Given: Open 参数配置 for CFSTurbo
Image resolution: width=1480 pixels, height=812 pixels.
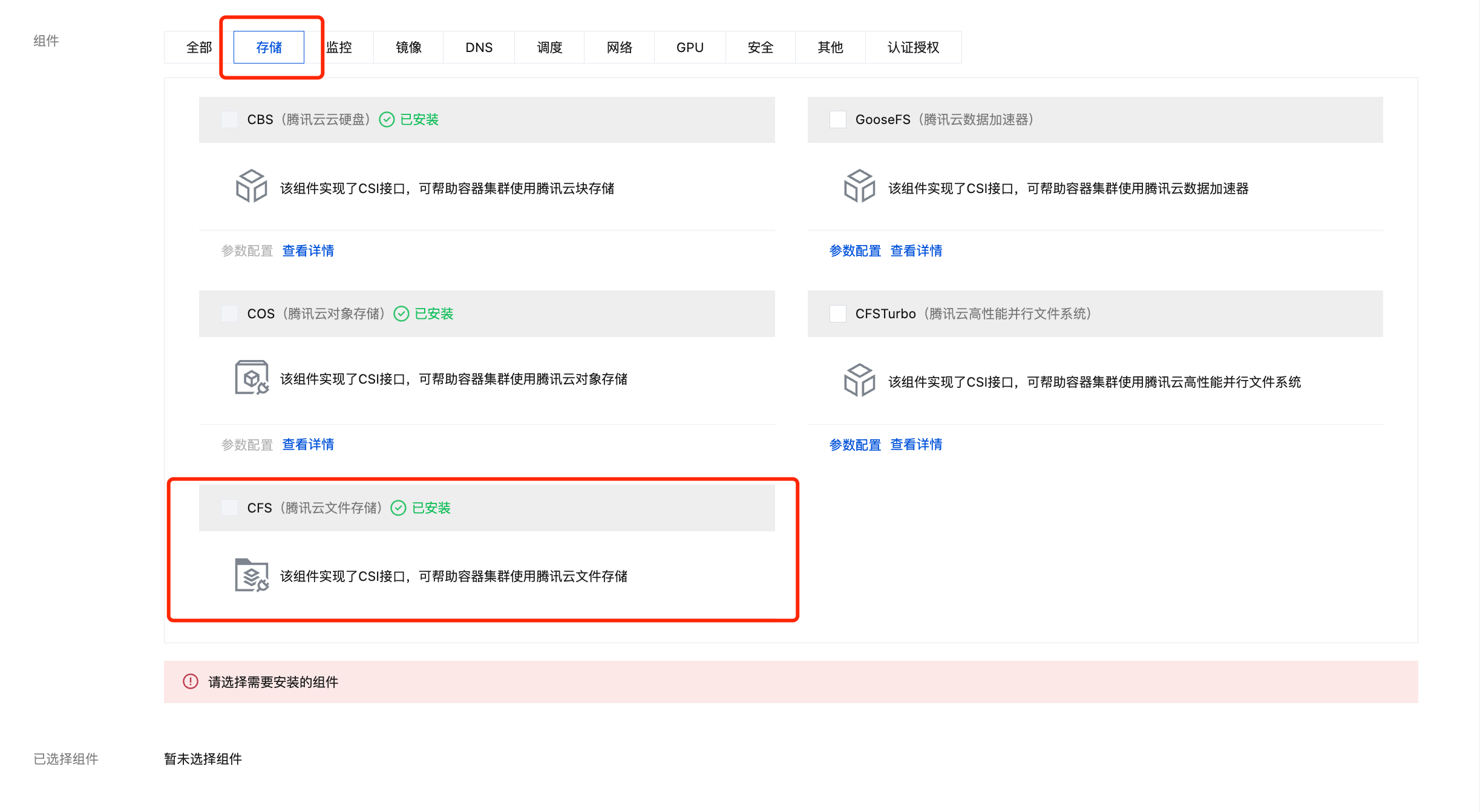Looking at the screenshot, I should [855, 444].
